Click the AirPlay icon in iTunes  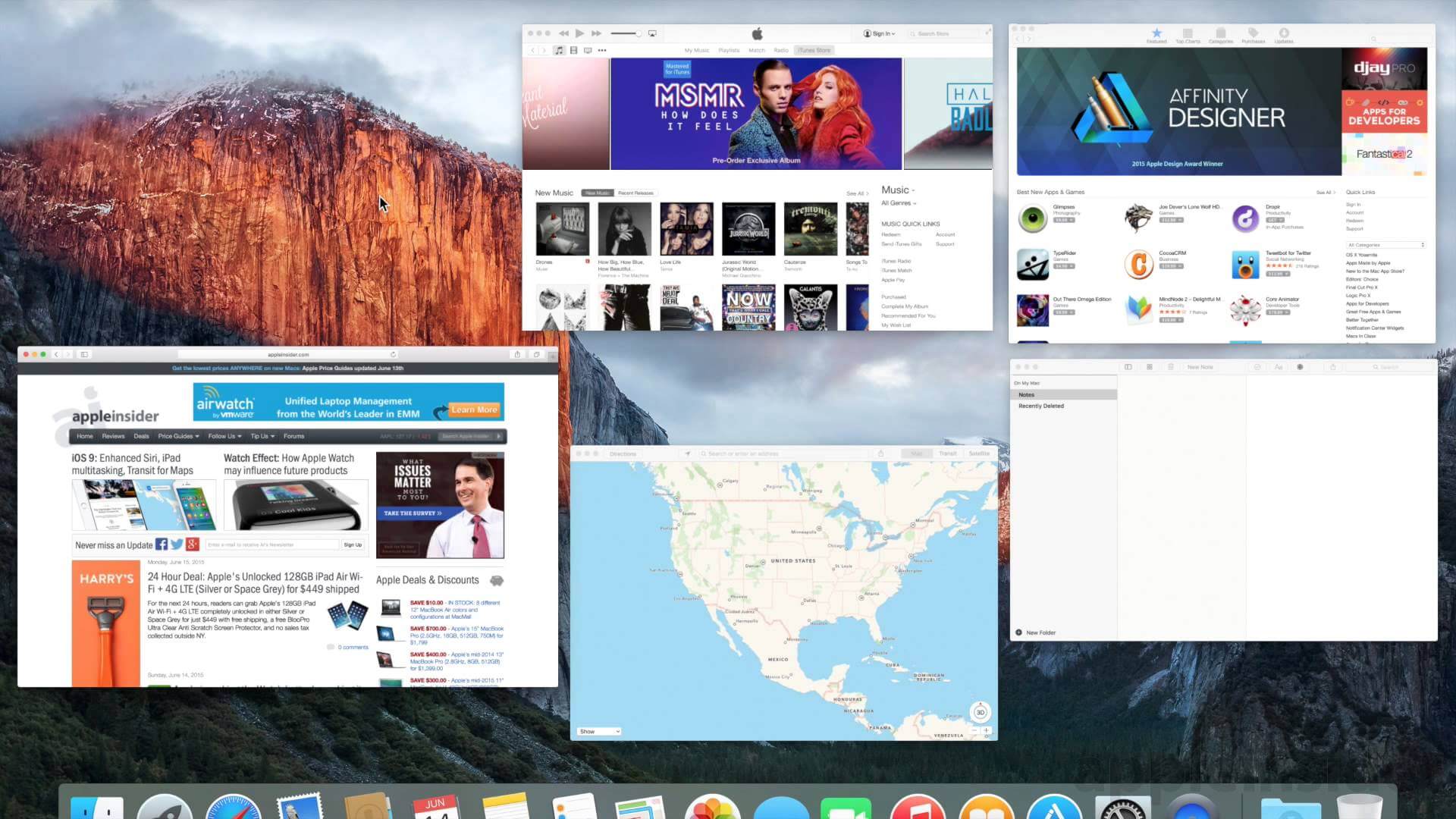click(x=652, y=33)
